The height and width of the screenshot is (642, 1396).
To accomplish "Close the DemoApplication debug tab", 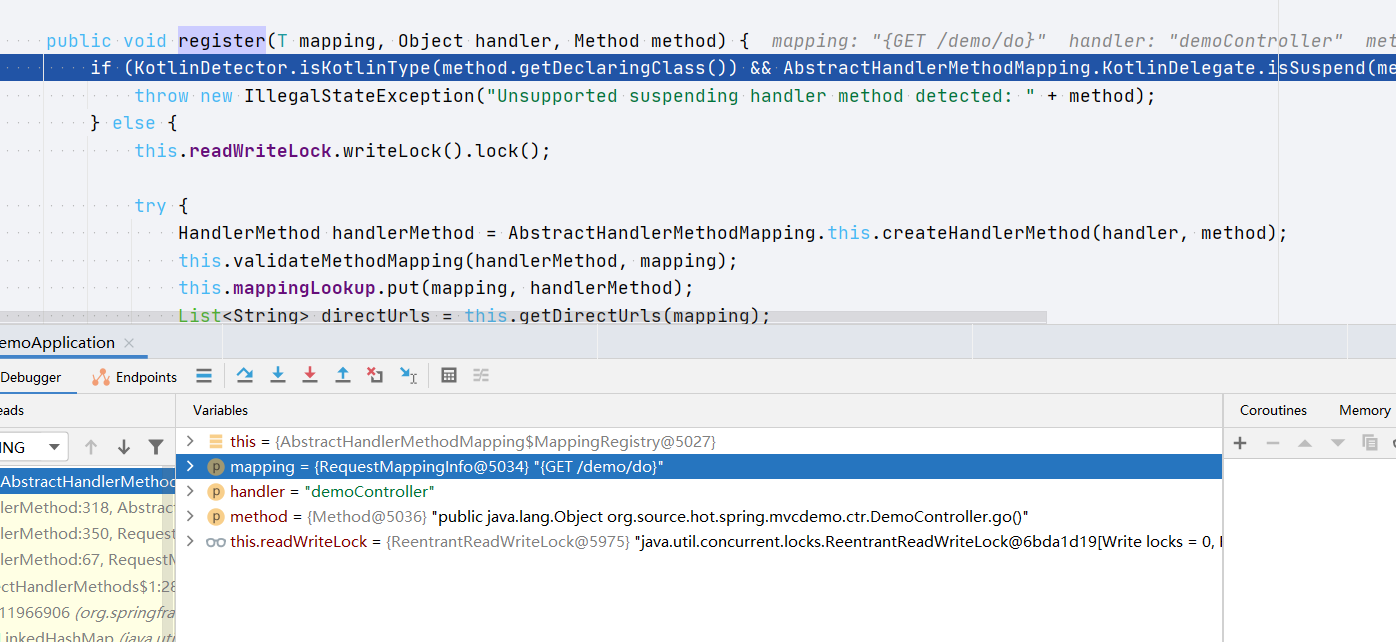I will click(129, 343).
